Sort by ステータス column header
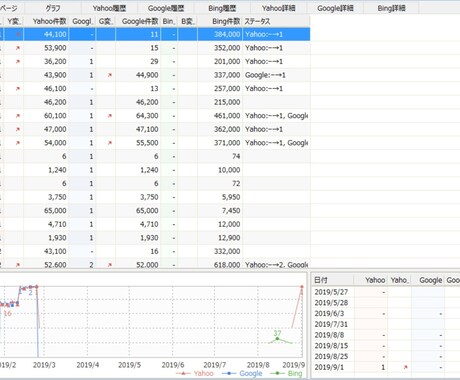460x380 pixels. pyautogui.click(x=276, y=21)
